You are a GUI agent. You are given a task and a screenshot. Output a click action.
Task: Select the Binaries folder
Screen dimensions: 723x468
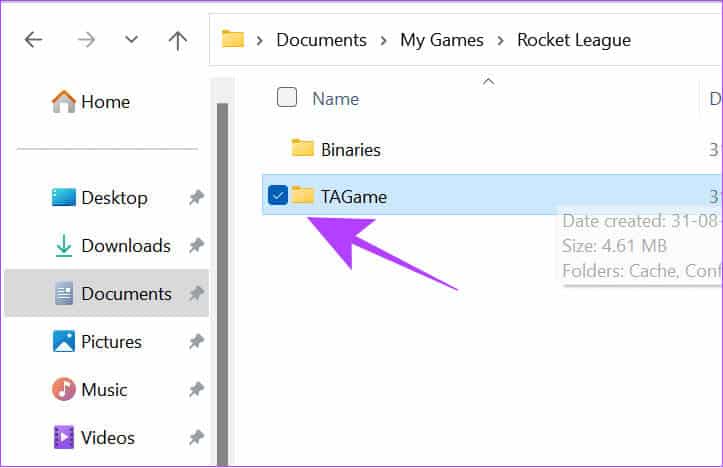(351, 150)
